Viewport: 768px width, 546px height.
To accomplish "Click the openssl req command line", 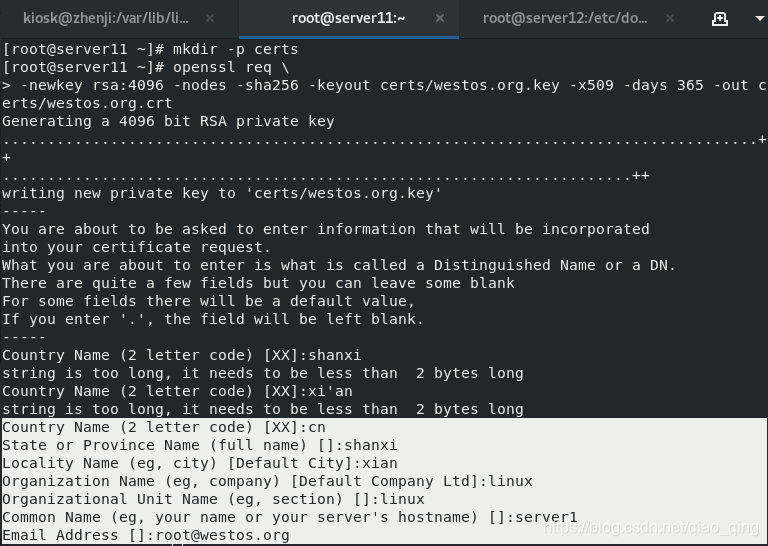I will (146, 67).
